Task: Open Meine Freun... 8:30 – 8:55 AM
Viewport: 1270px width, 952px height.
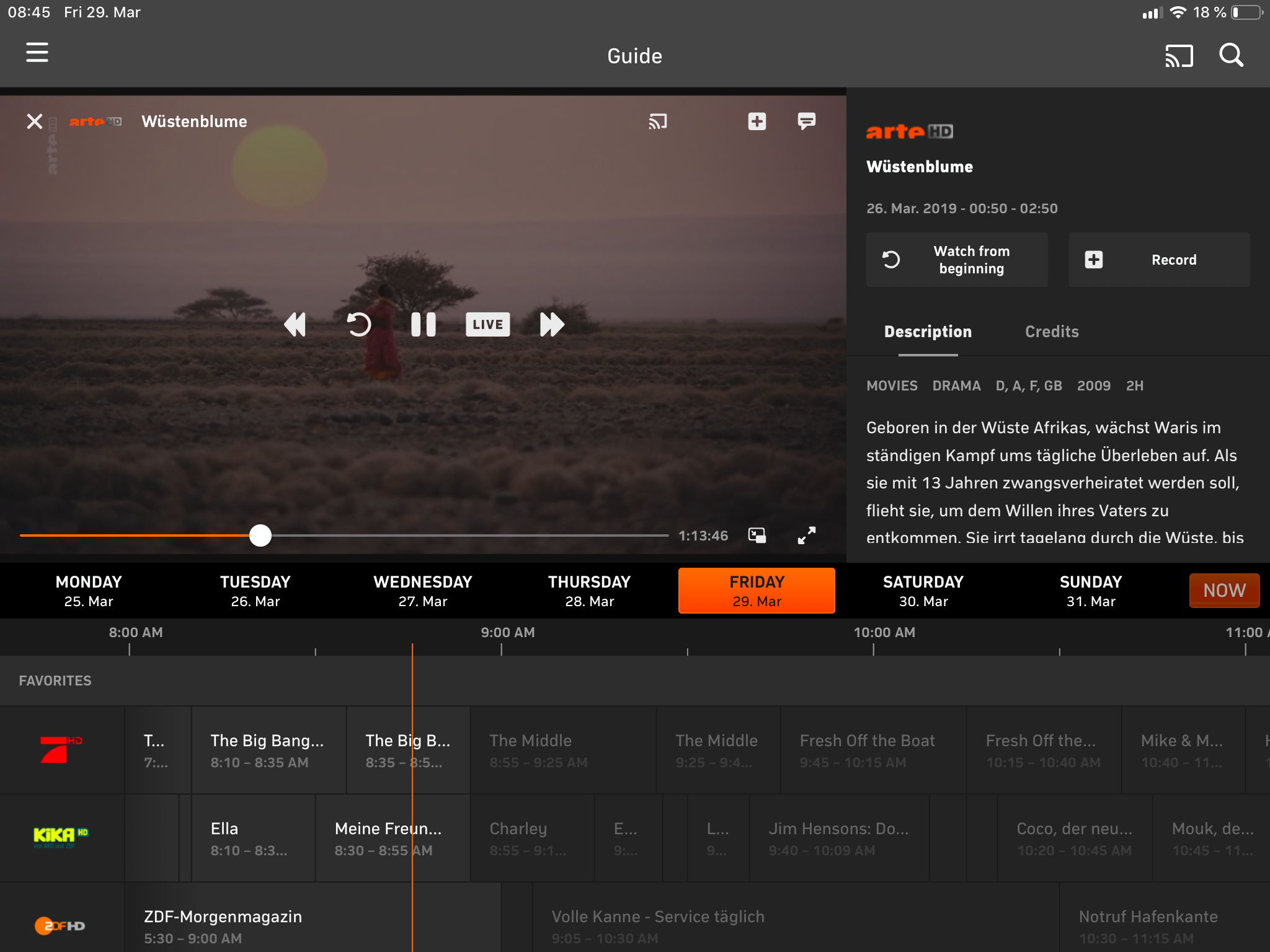Action: point(393,839)
